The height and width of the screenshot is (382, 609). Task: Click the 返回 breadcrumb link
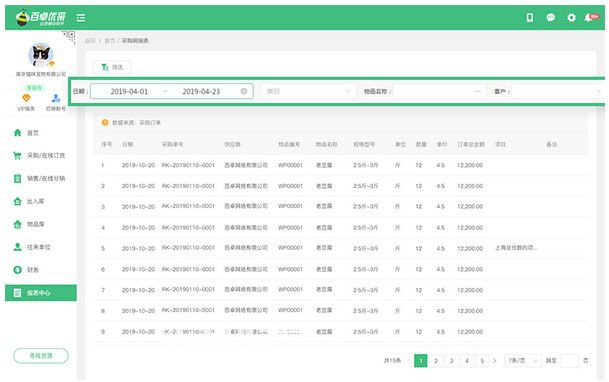(x=90, y=40)
